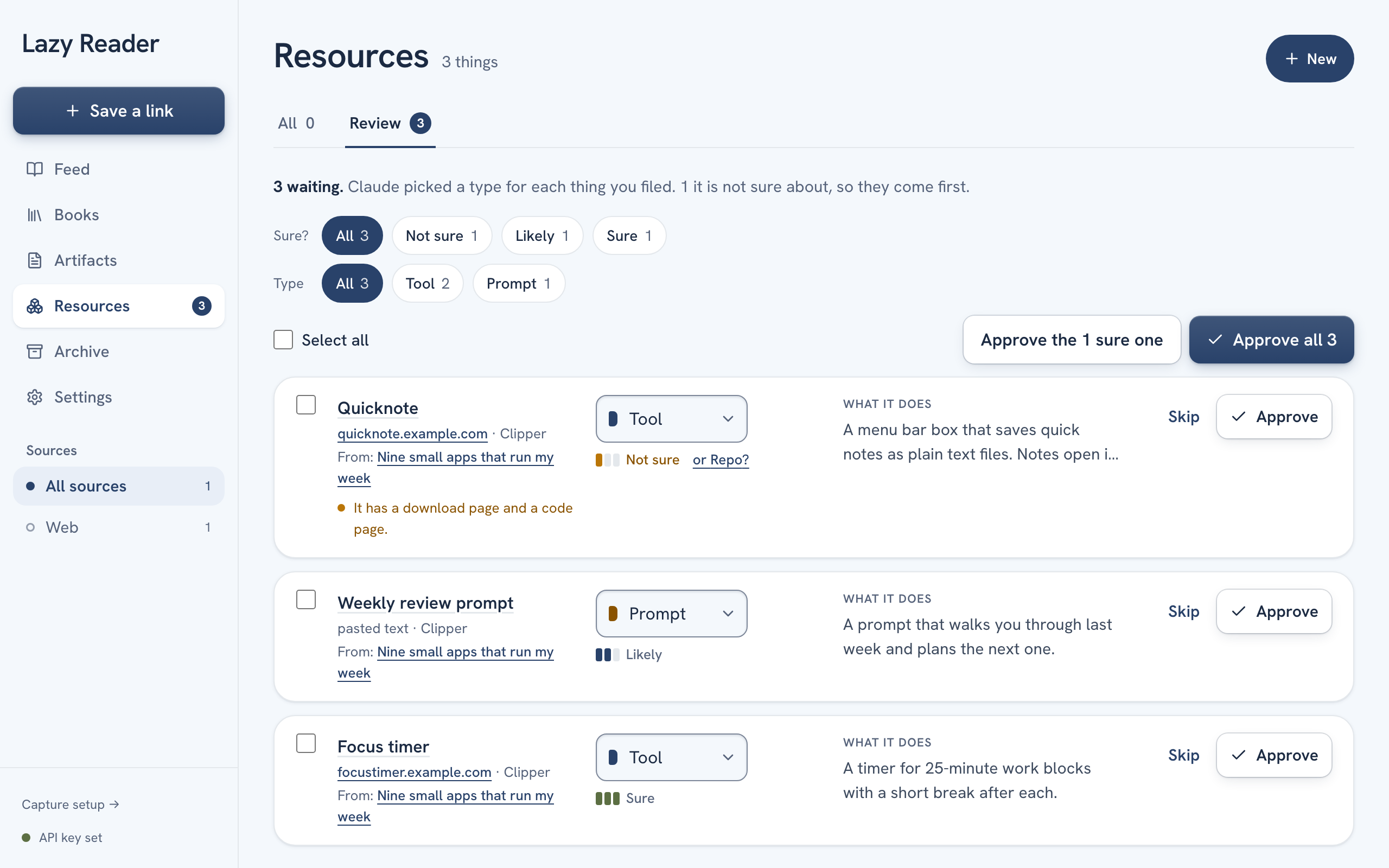Click the Settings gear icon
The width and height of the screenshot is (1389, 868).
[34, 397]
